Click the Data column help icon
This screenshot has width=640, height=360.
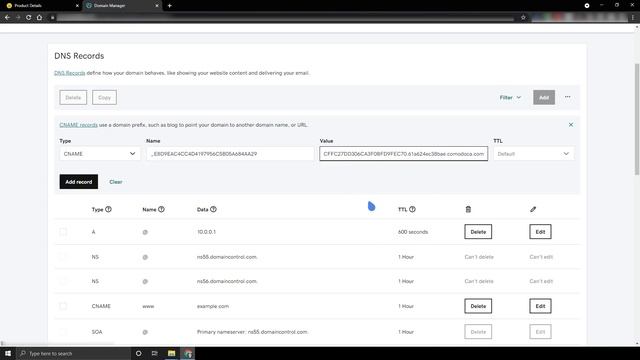(213, 209)
